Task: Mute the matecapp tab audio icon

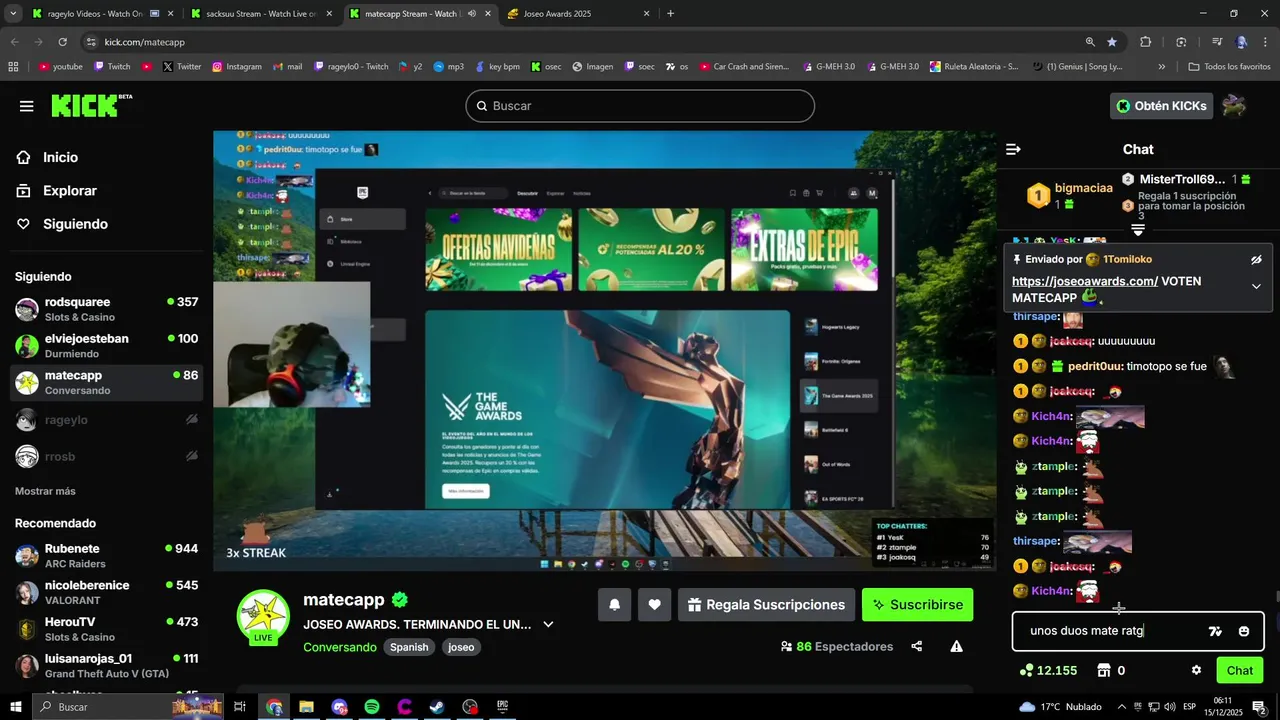Action: pos(470,14)
